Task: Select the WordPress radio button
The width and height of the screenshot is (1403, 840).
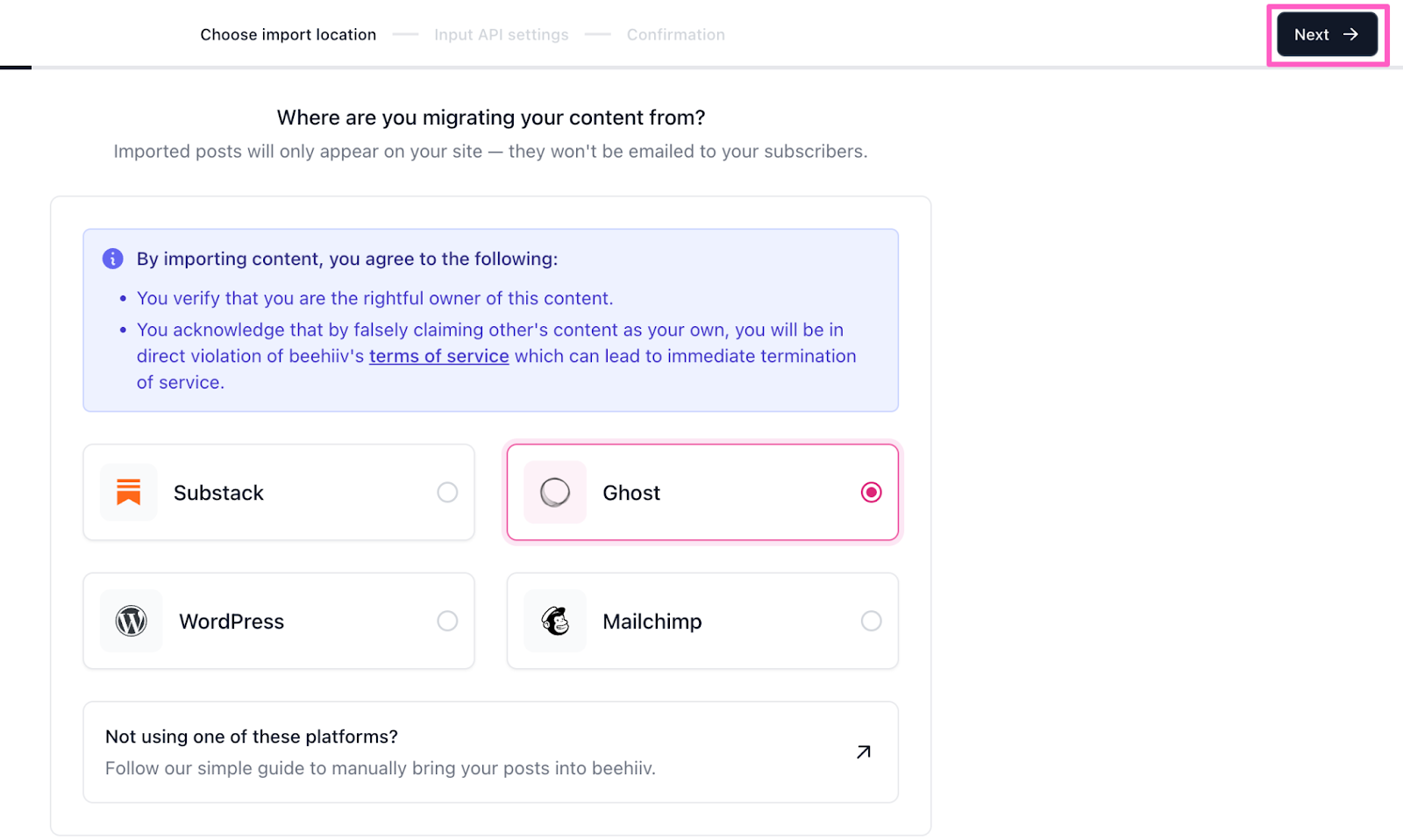Action: 447,621
